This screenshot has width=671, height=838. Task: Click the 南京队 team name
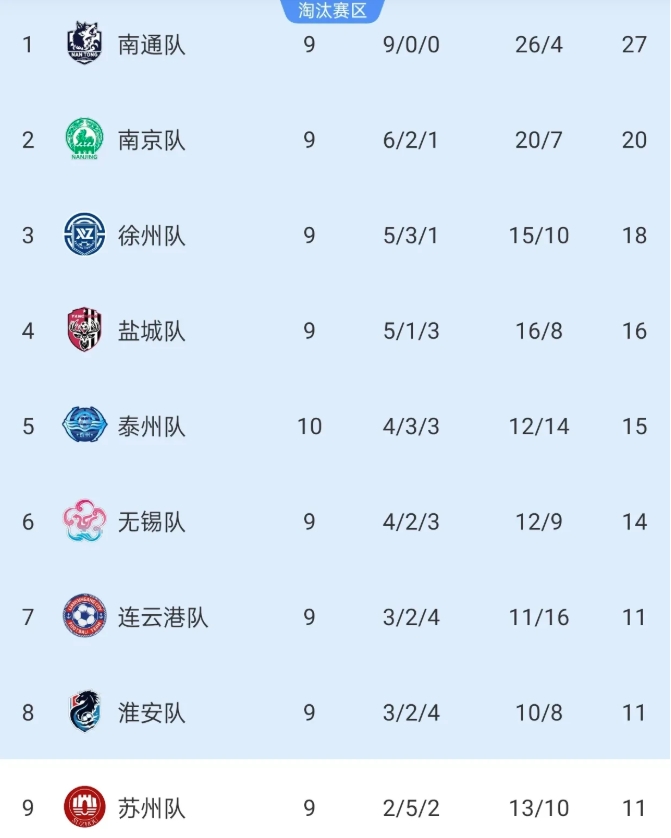[152, 140]
